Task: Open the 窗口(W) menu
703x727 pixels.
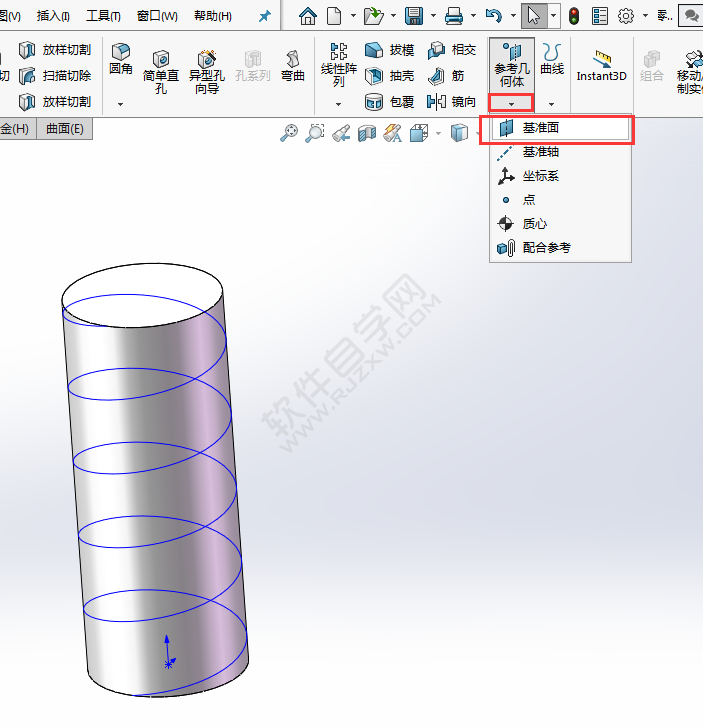Action: pos(157,16)
